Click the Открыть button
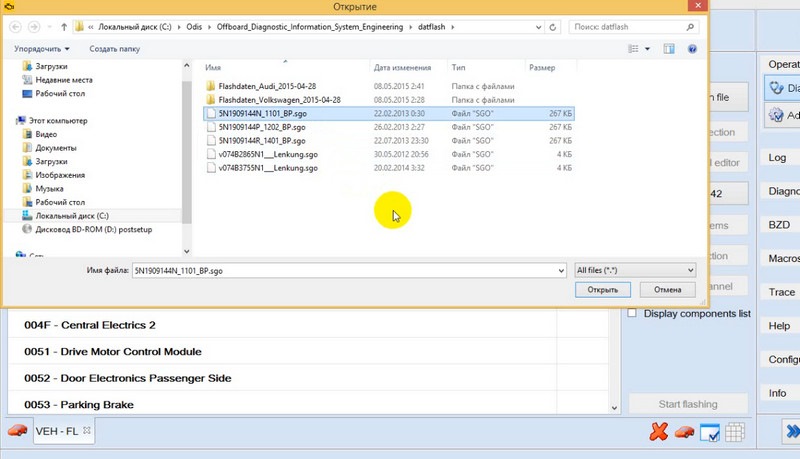 pos(603,290)
